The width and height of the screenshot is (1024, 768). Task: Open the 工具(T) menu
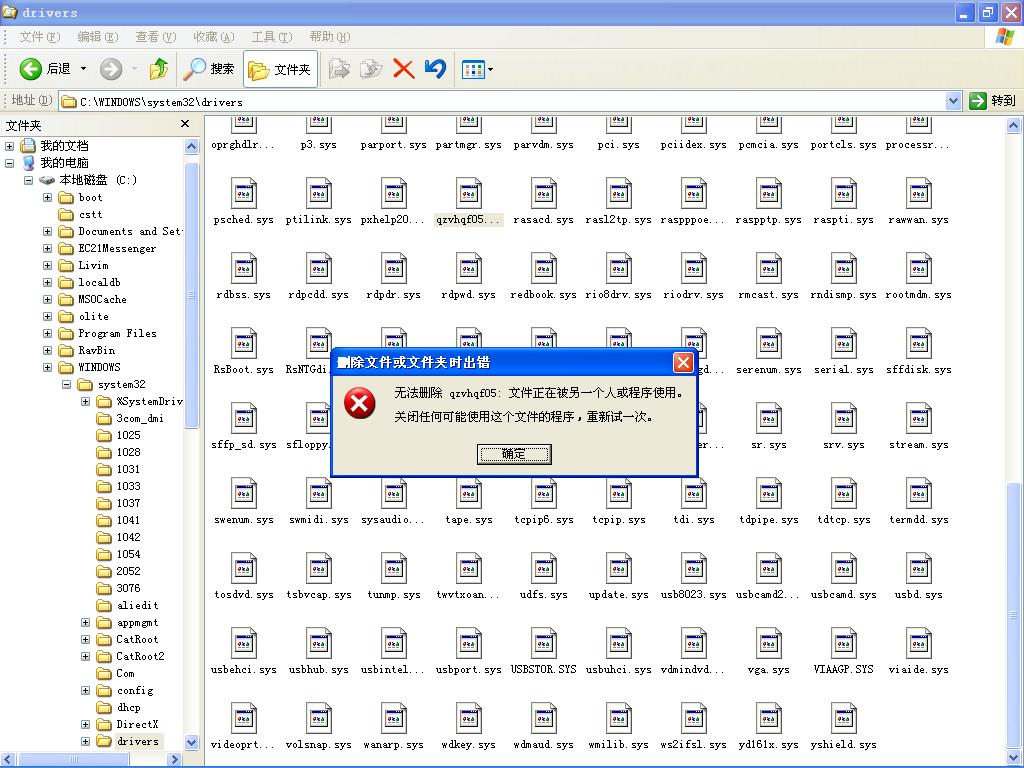(271, 37)
